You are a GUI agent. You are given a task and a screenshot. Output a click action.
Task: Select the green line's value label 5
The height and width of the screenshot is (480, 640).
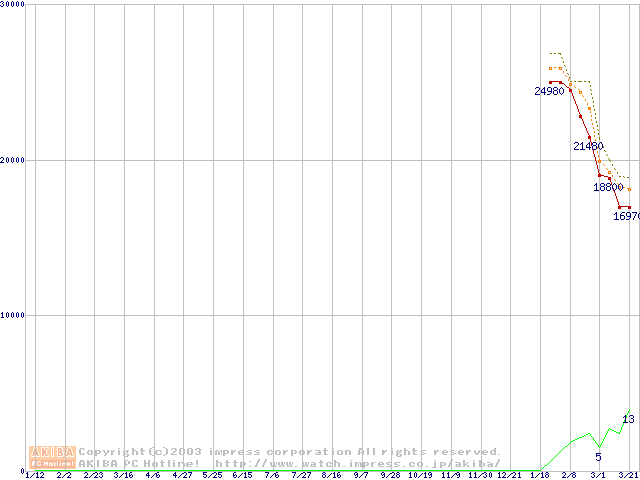[599, 457]
